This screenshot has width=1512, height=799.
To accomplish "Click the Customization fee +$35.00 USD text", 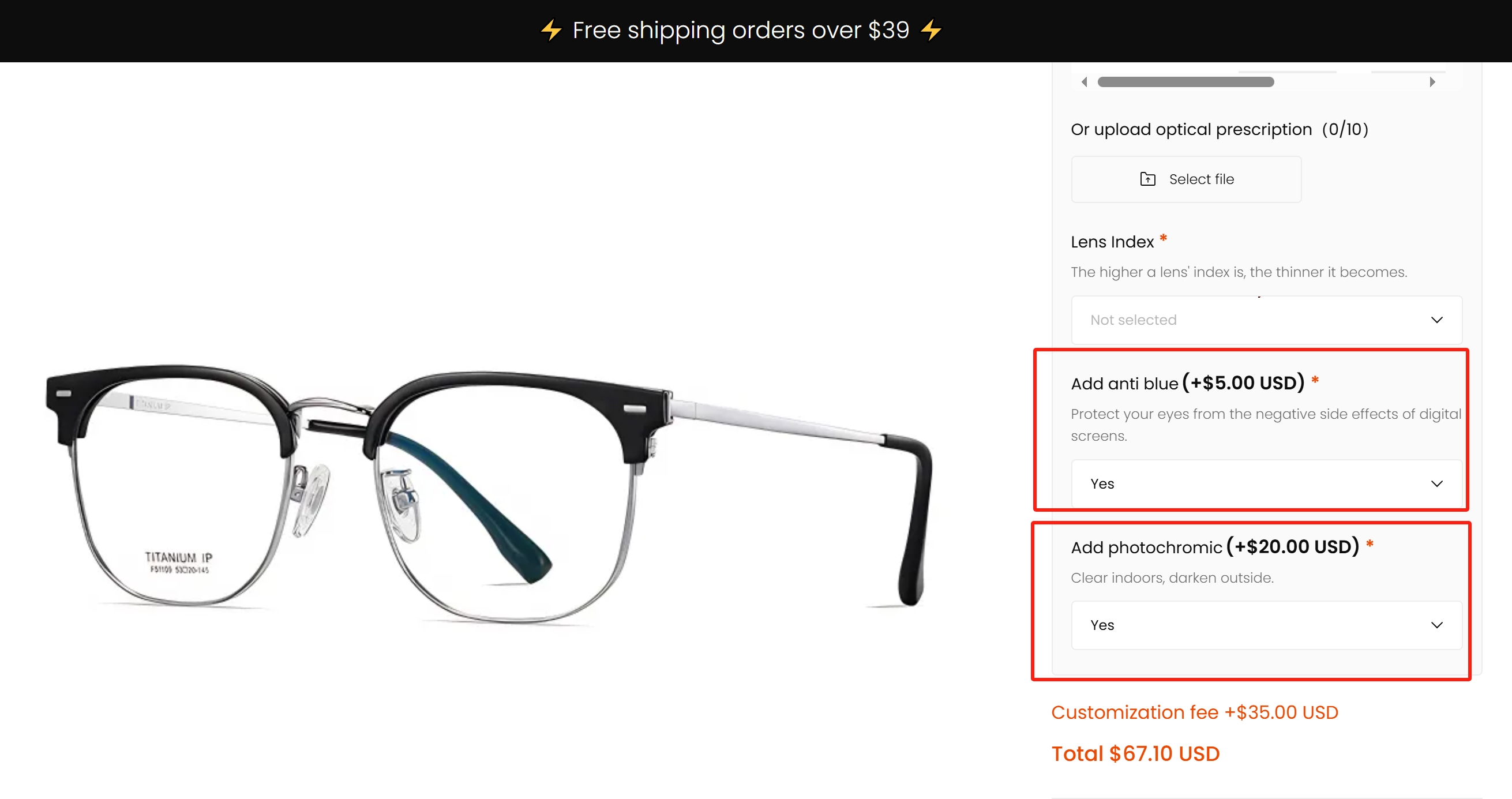I will (1195, 712).
